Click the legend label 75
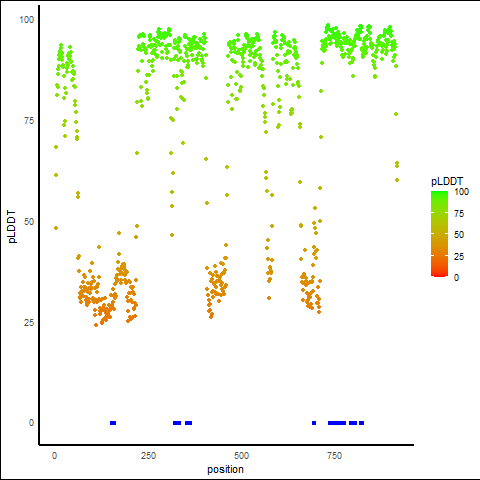Screen dimensions: 480x480 pyautogui.click(x=459, y=214)
